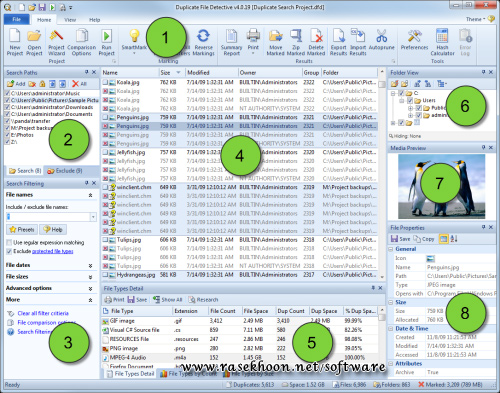Screen dimensions: 500x393
Task: Toggle the Exclude protected file types checkbox
Action: coord(9,251)
